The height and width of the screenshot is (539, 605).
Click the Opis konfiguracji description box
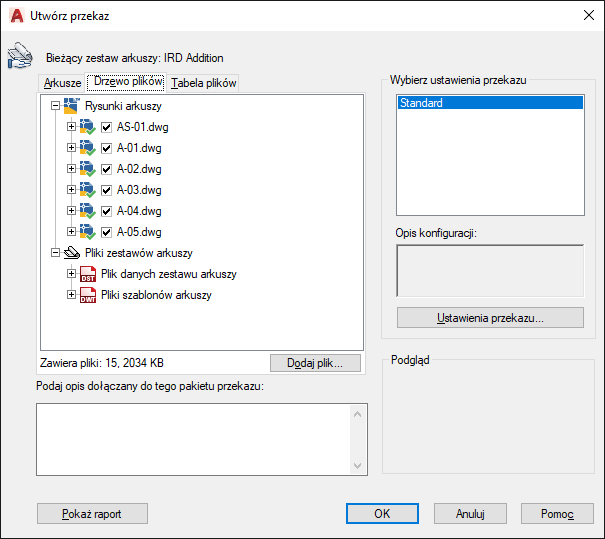[490, 271]
